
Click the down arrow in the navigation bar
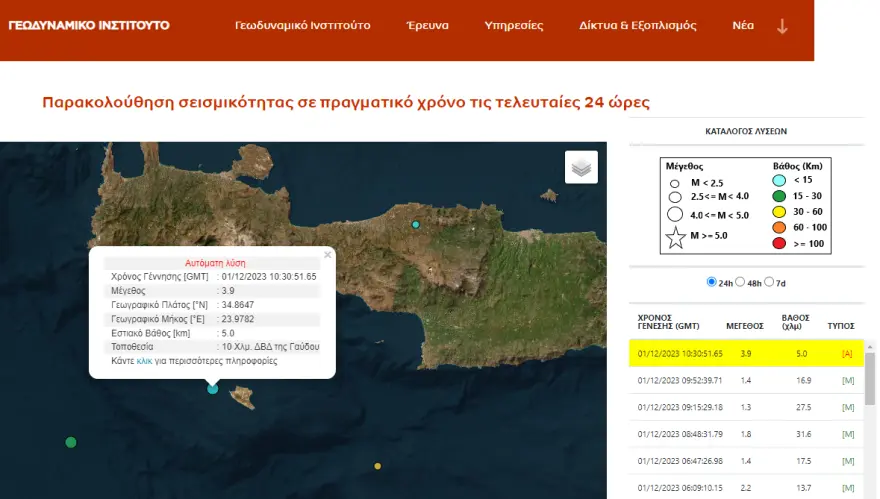coord(782,26)
